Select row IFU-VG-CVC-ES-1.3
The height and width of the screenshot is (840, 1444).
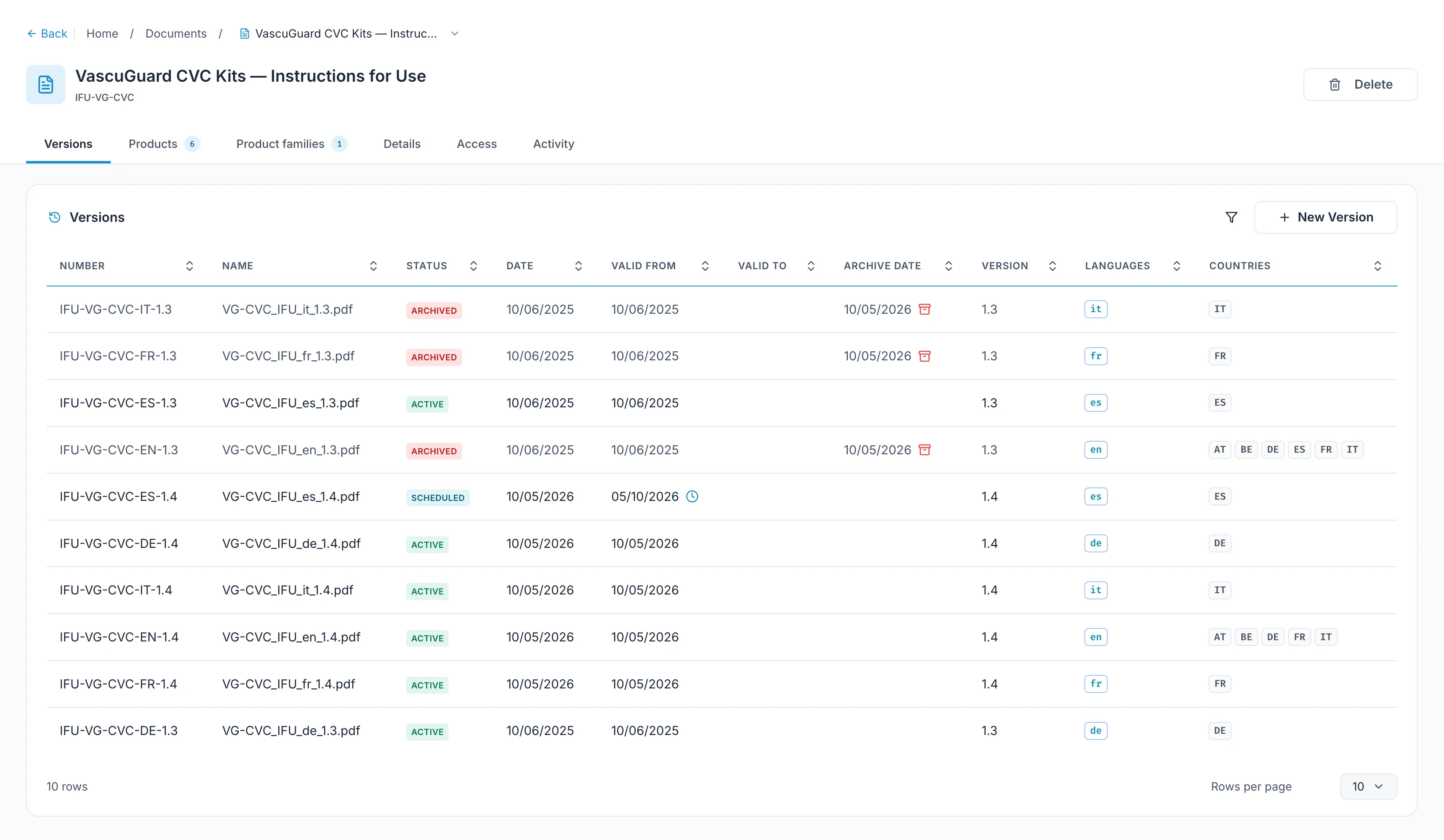[x=722, y=403]
